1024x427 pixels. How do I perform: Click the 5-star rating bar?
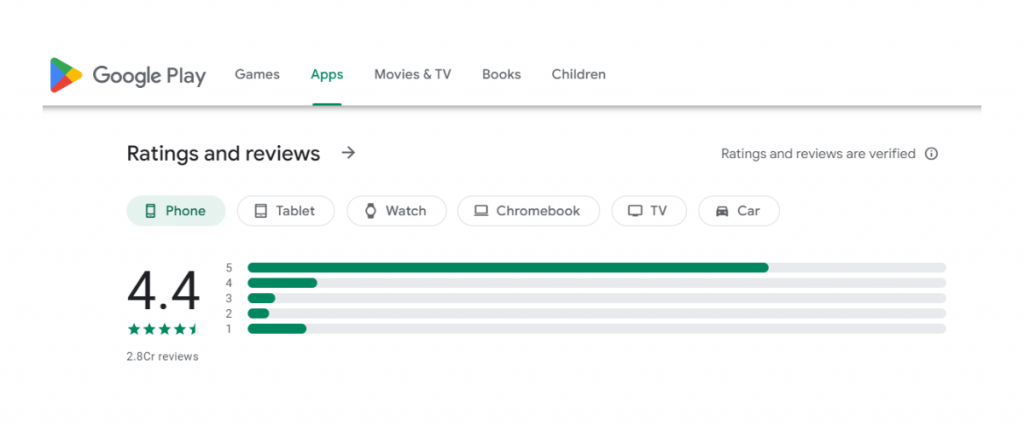click(x=596, y=267)
